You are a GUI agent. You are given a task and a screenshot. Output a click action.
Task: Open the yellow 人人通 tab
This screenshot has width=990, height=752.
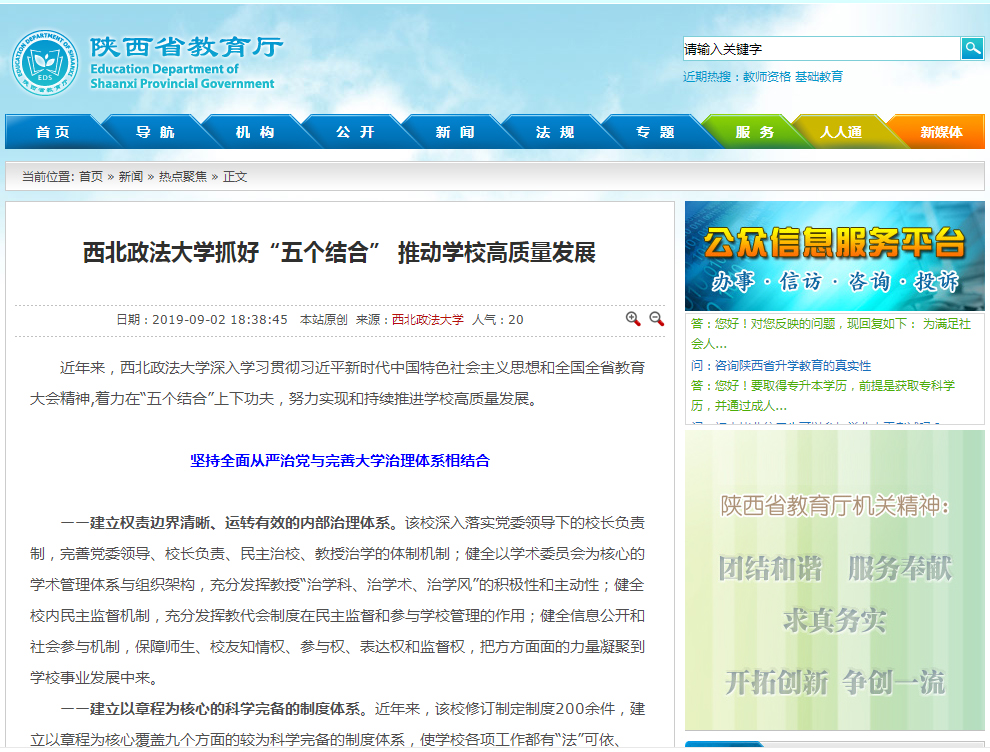point(841,132)
